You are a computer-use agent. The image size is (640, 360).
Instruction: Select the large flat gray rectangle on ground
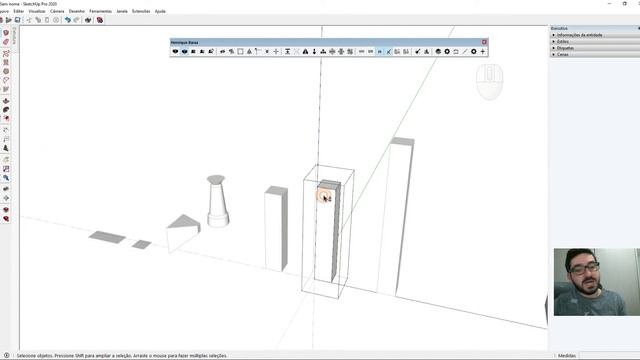(107, 237)
